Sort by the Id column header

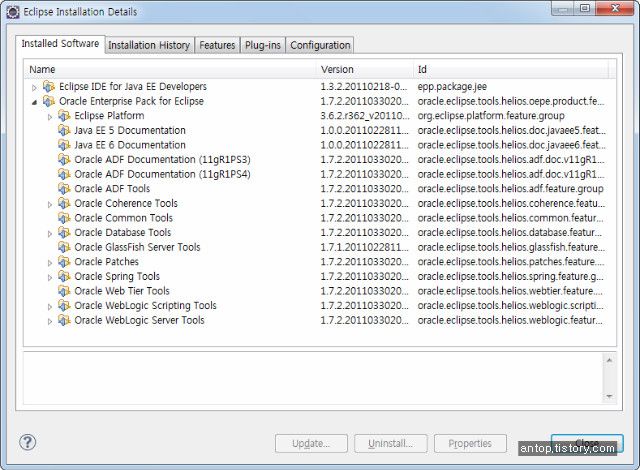pos(511,69)
